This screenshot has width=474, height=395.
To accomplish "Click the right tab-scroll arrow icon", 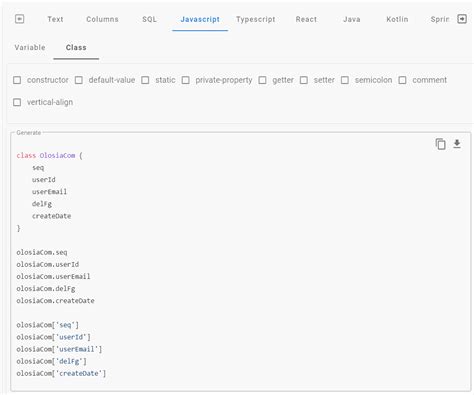I will pos(462,19).
